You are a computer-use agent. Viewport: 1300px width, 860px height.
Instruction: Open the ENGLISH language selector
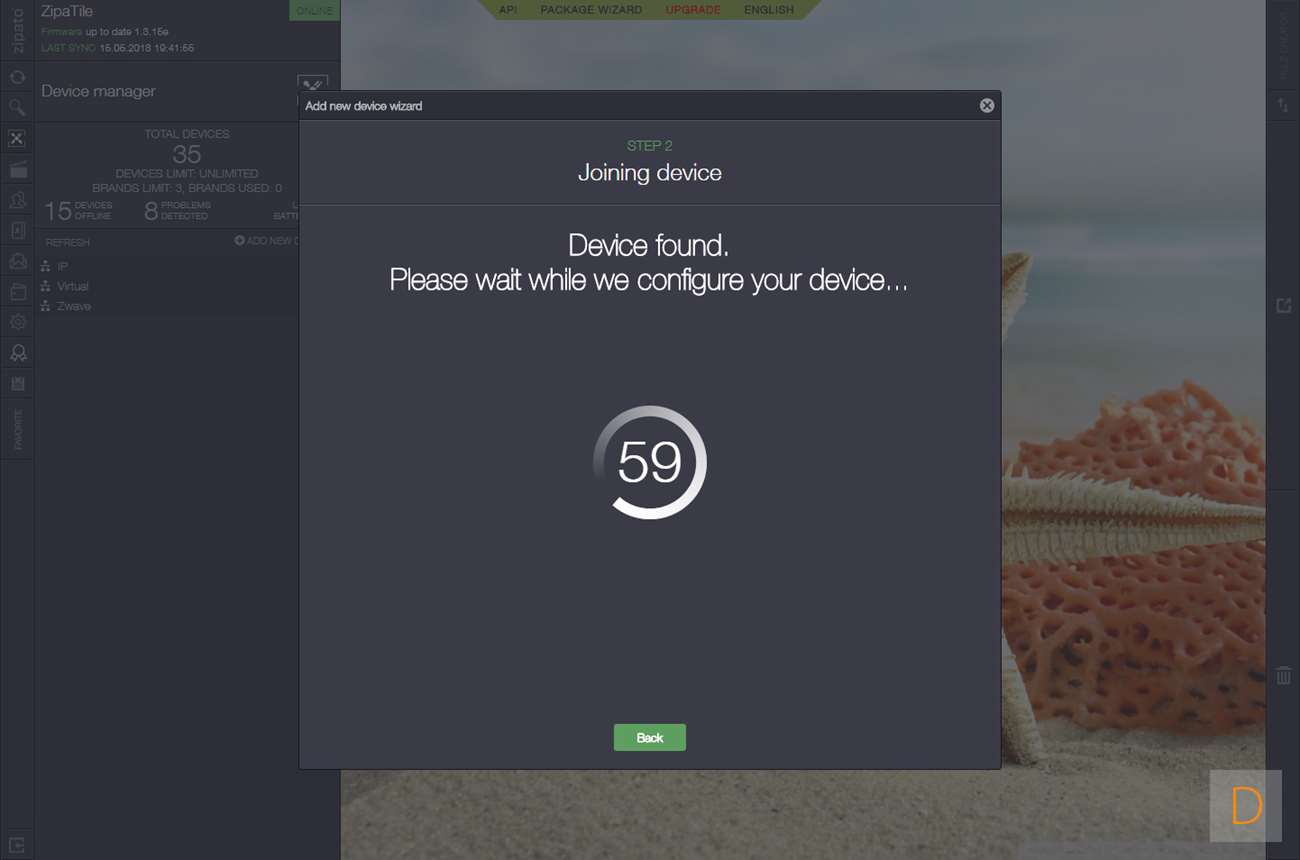(769, 9)
